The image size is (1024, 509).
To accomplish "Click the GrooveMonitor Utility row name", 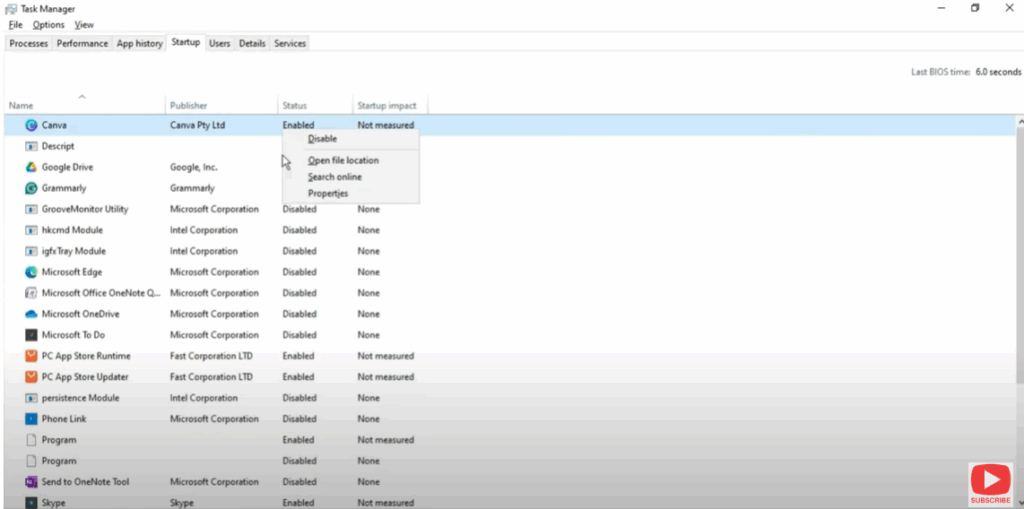I will click(x=85, y=209).
